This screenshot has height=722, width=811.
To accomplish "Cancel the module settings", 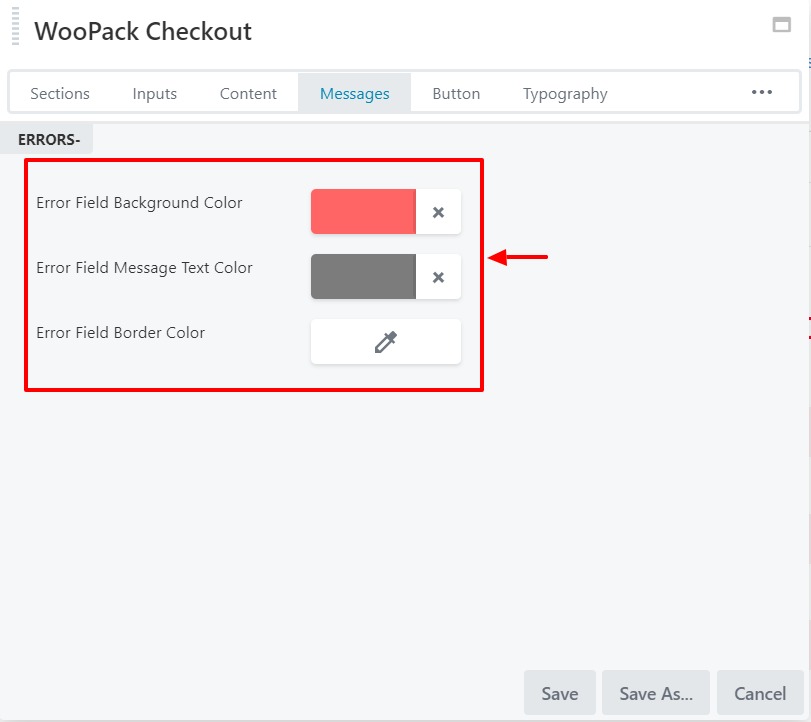I will (x=760, y=693).
